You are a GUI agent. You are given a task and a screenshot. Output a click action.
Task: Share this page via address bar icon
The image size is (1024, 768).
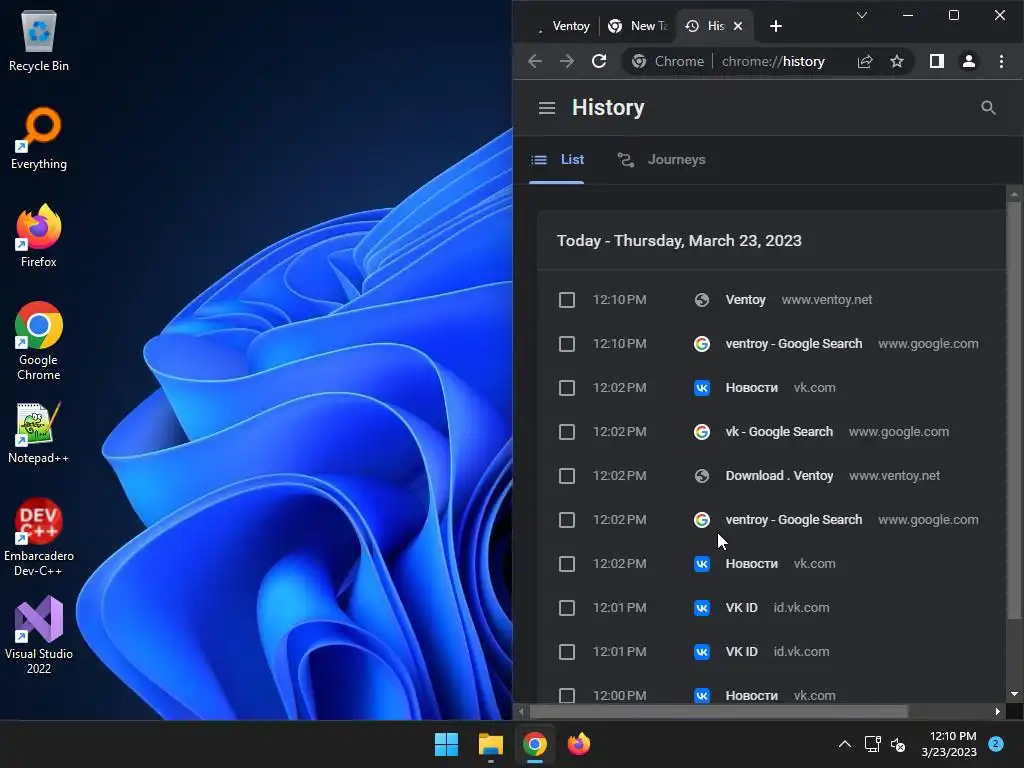click(865, 61)
